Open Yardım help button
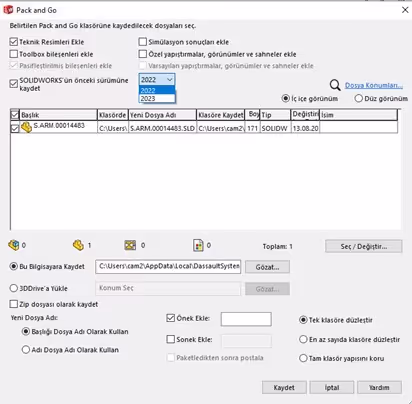This screenshot has height=404, width=412. [379, 388]
